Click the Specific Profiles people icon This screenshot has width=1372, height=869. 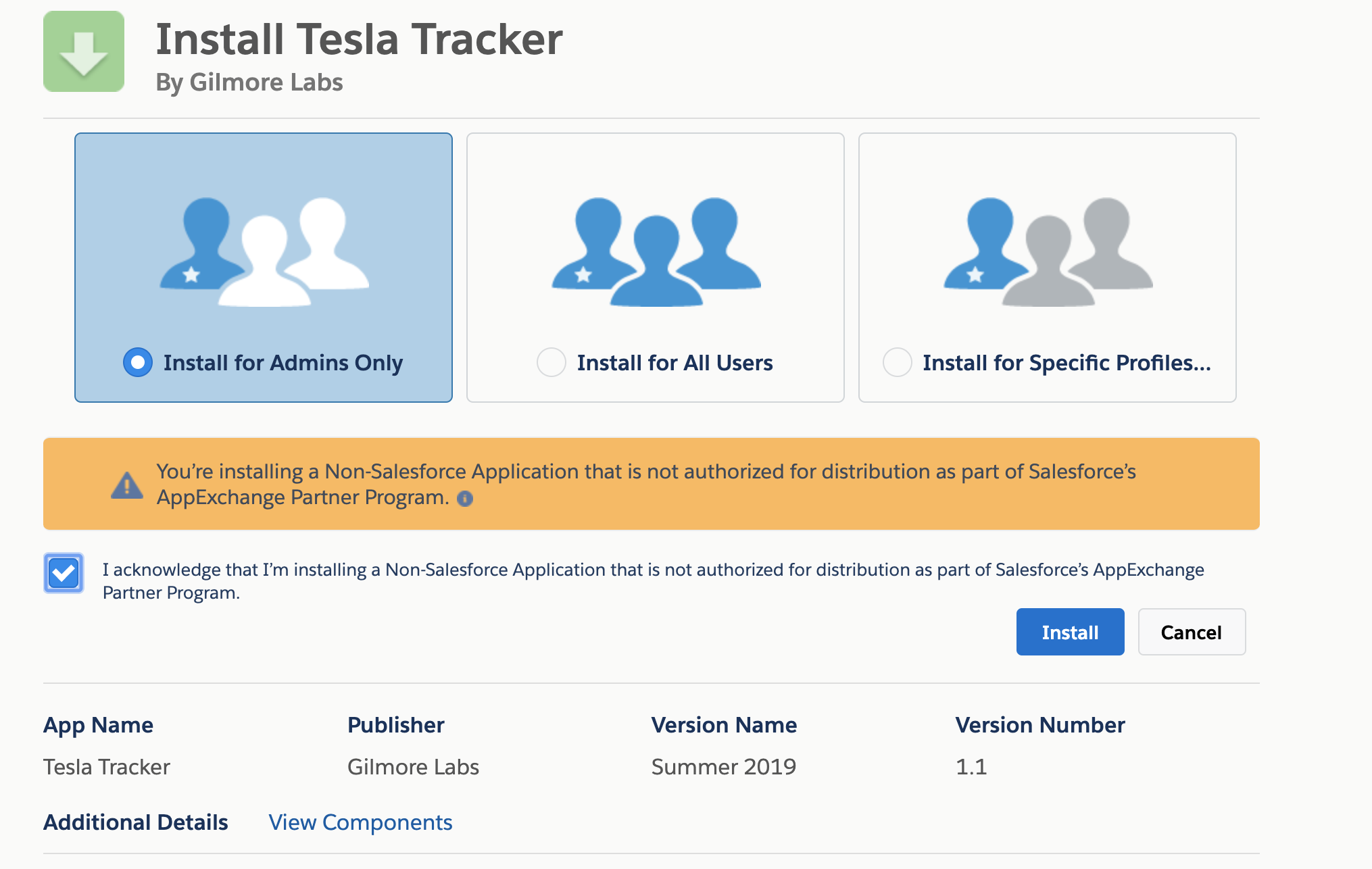point(1048,251)
